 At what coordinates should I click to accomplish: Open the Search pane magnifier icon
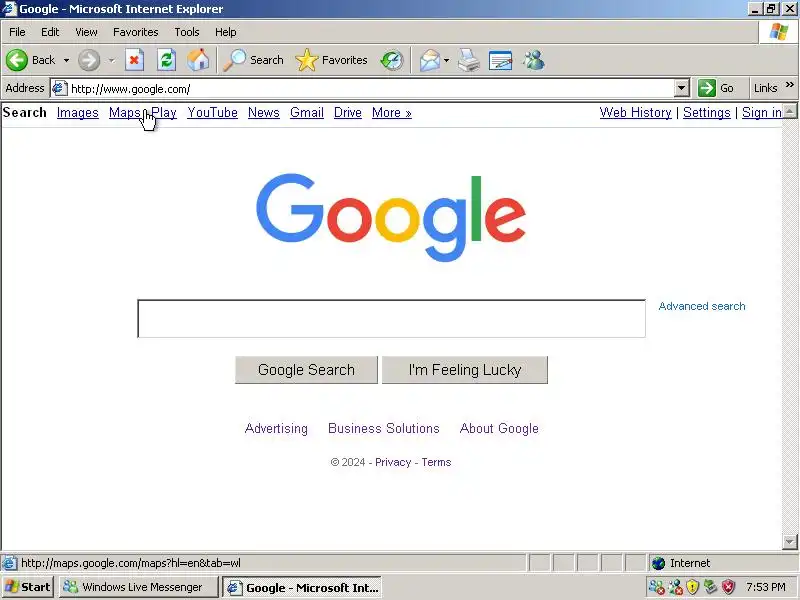[235, 60]
